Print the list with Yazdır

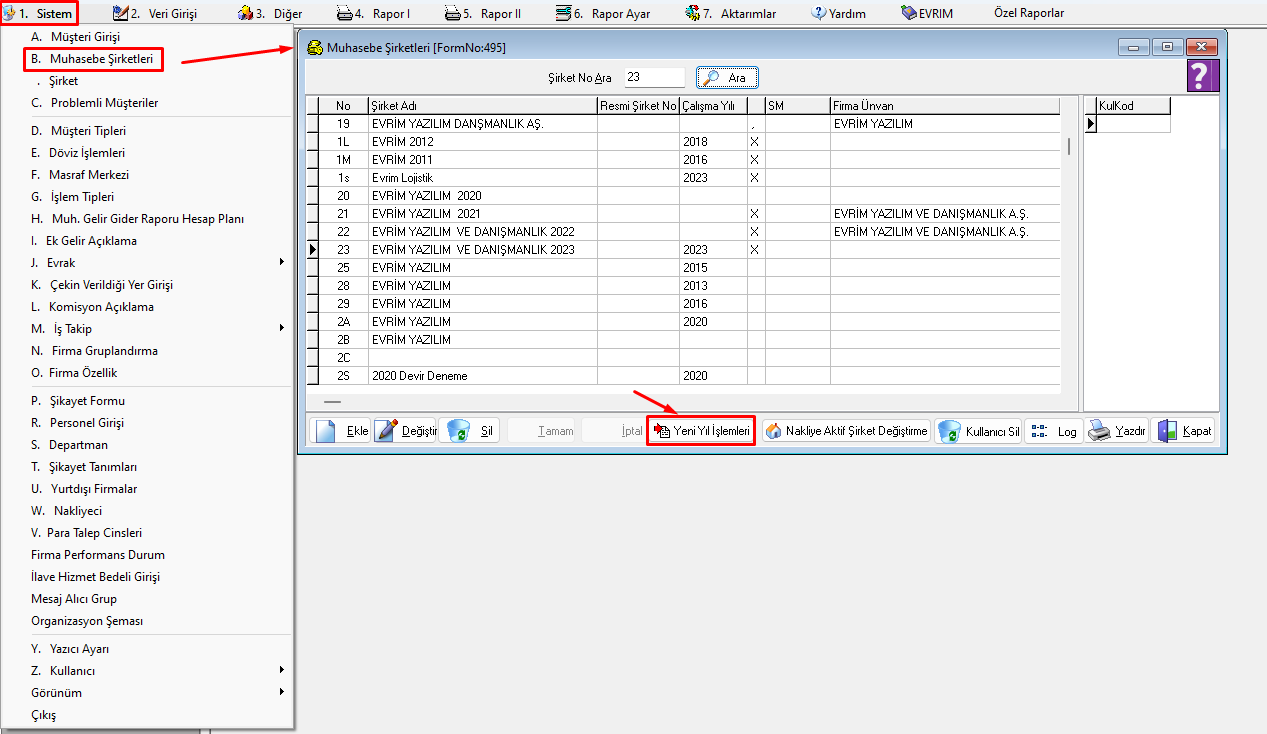click(1116, 431)
